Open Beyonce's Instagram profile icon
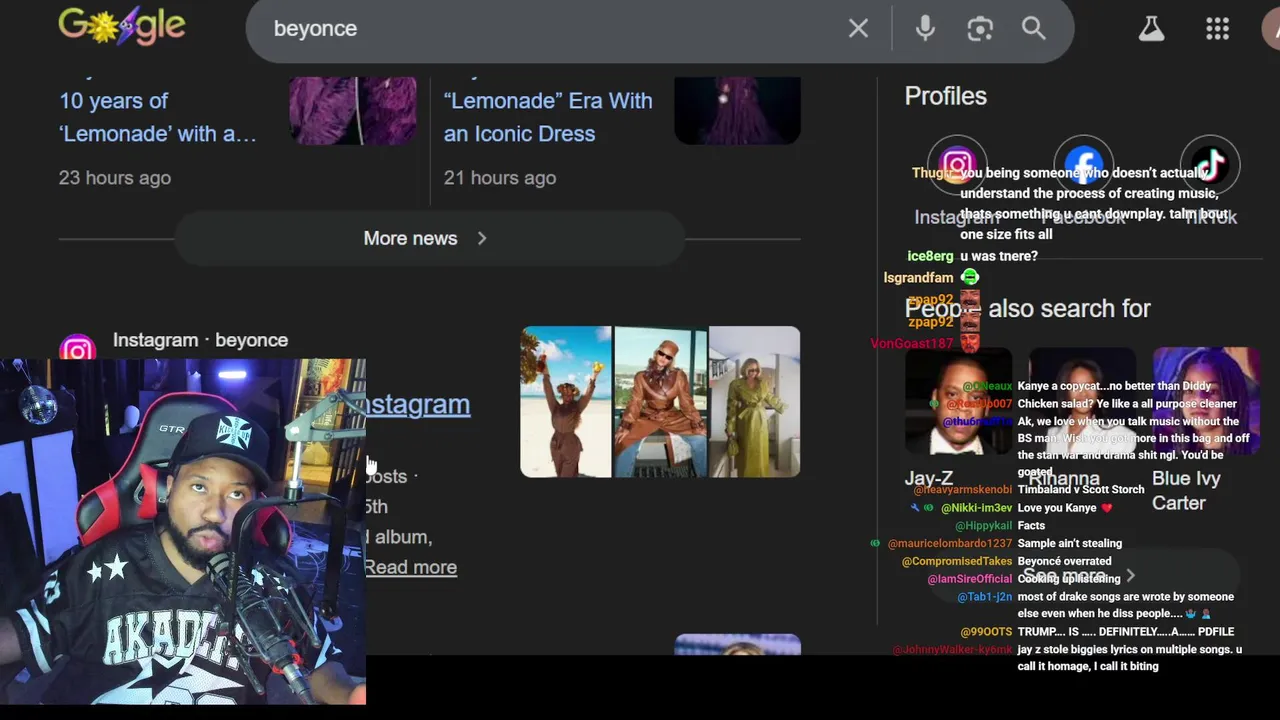Screen dimensions: 1280x720 click(x=957, y=165)
